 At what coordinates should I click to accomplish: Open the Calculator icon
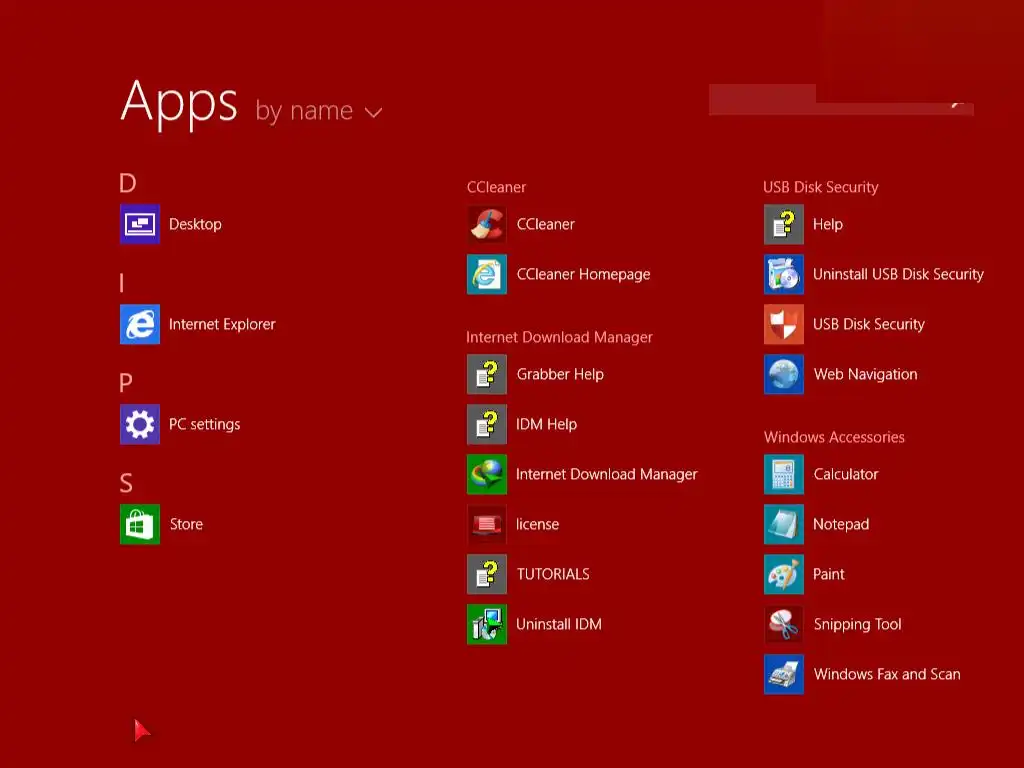784,474
